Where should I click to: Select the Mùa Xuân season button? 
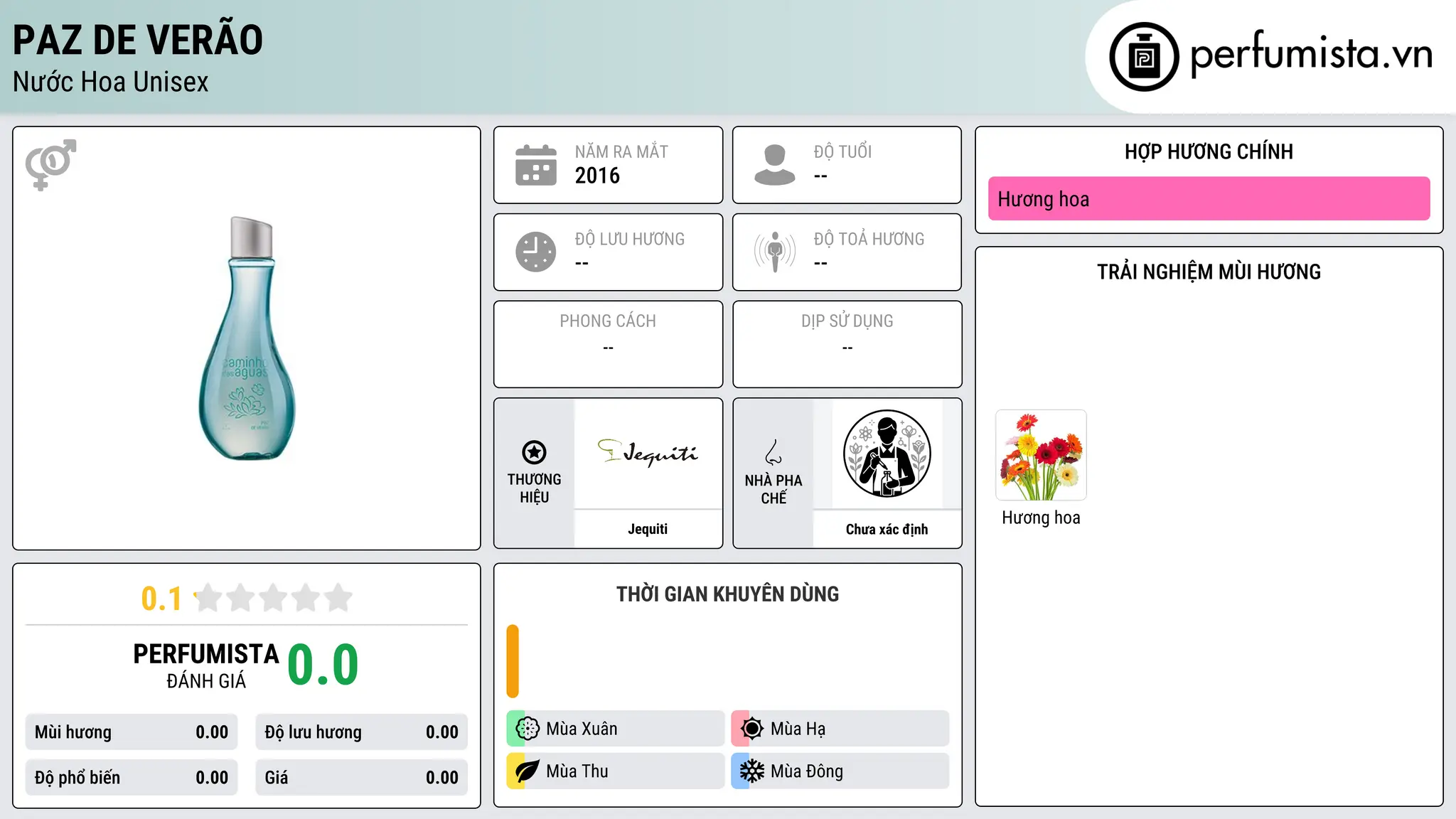tap(615, 729)
